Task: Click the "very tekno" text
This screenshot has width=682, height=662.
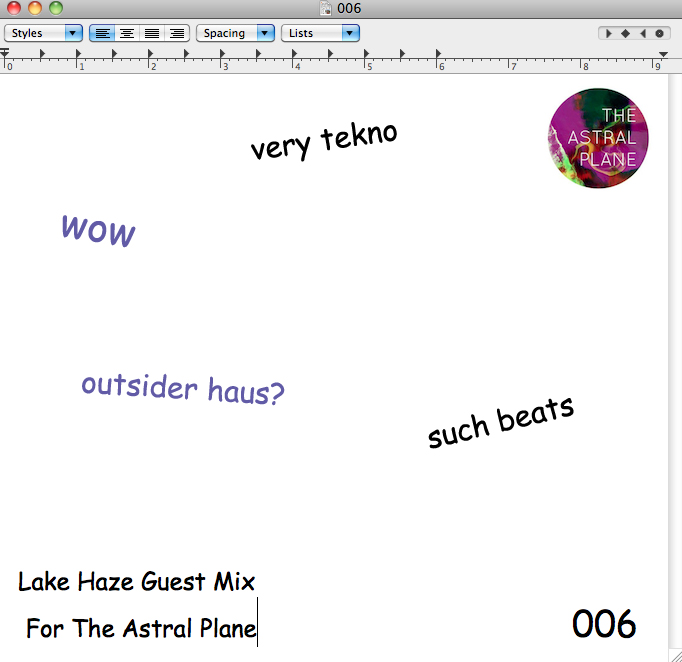Action: [x=323, y=141]
